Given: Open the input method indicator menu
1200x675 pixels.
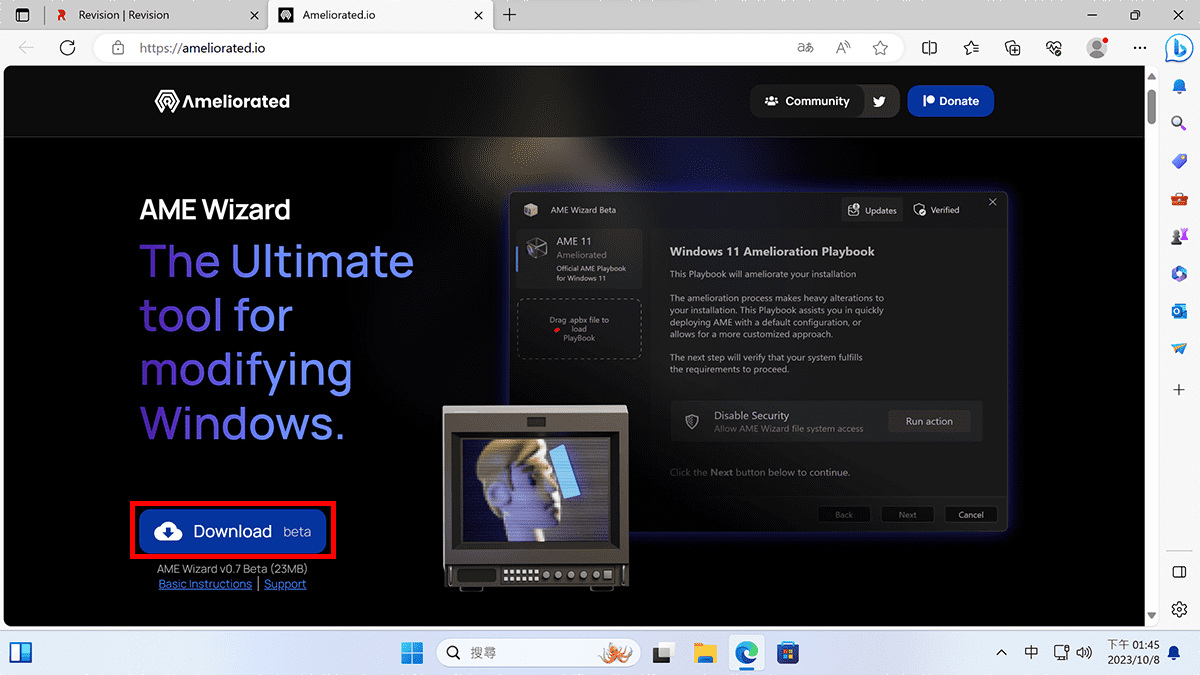Looking at the screenshot, I should click(x=1031, y=652).
